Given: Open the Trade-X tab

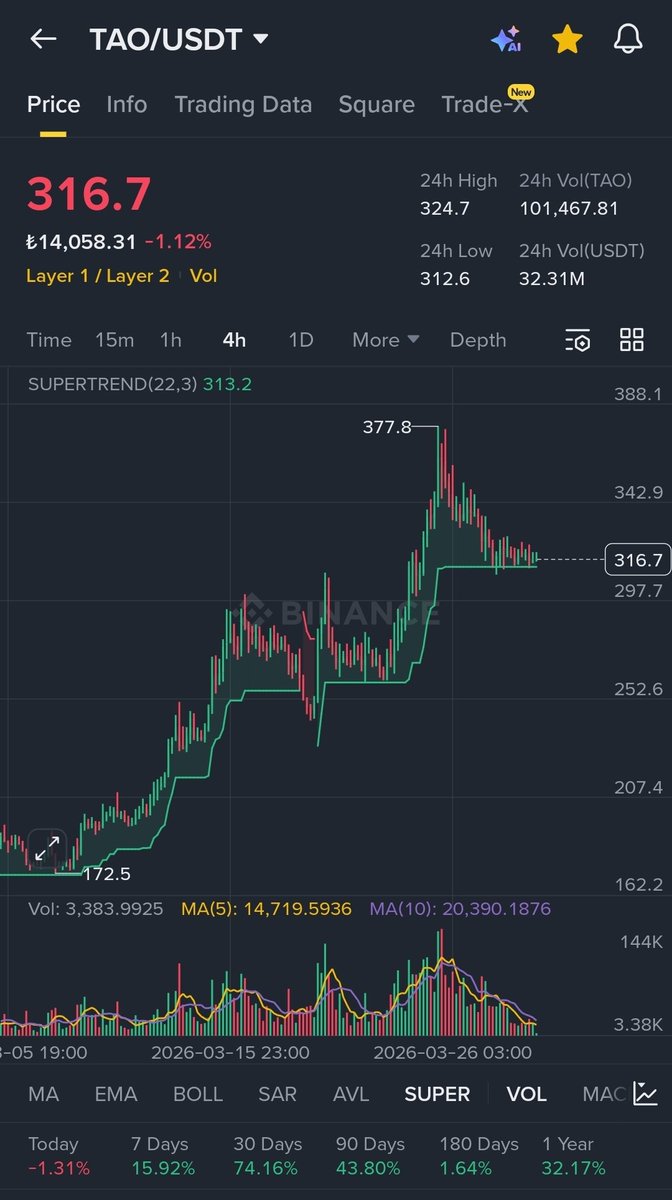Looking at the screenshot, I should 486,103.
